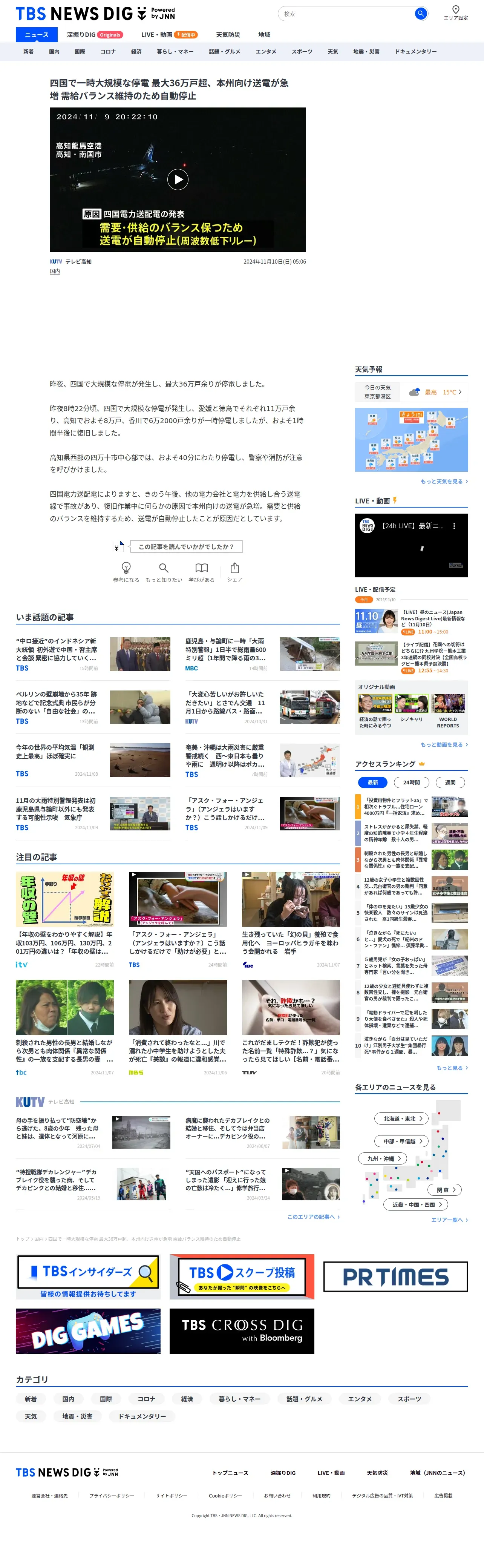Follow ranking もっと見る link
484x1568 pixels.
(452, 1068)
